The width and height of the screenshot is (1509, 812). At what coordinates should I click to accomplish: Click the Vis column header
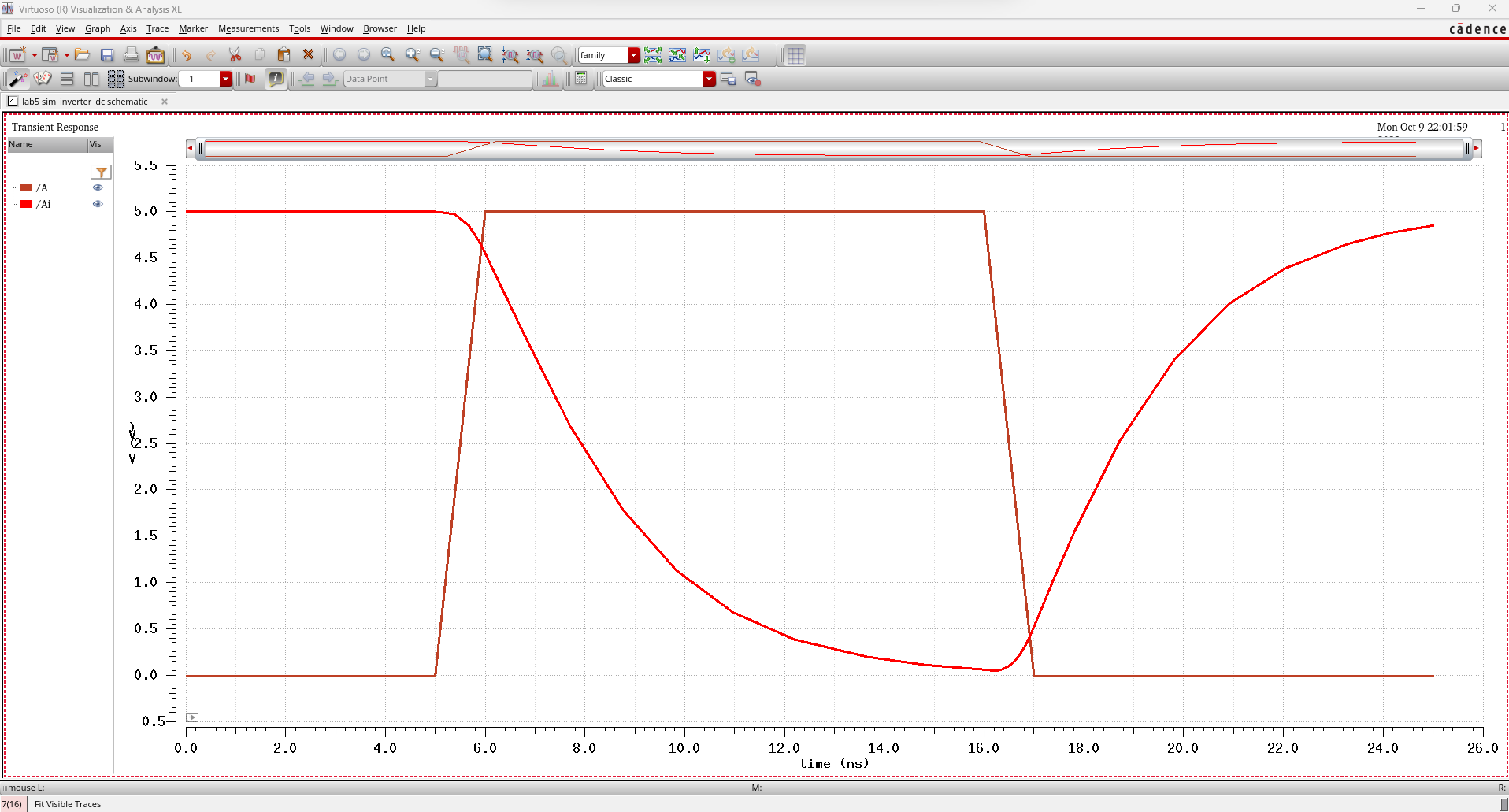[100, 145]
